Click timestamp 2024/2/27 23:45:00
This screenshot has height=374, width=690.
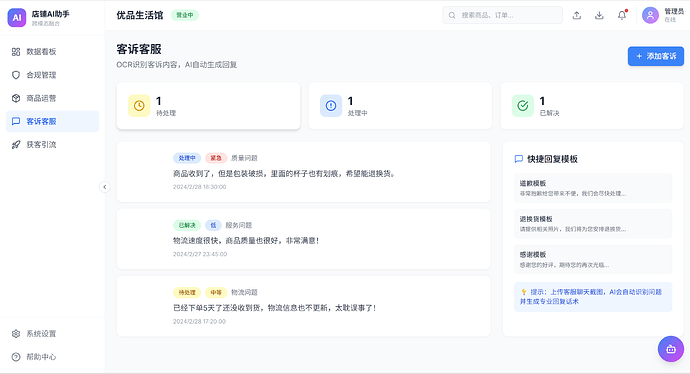click(200, 254)
